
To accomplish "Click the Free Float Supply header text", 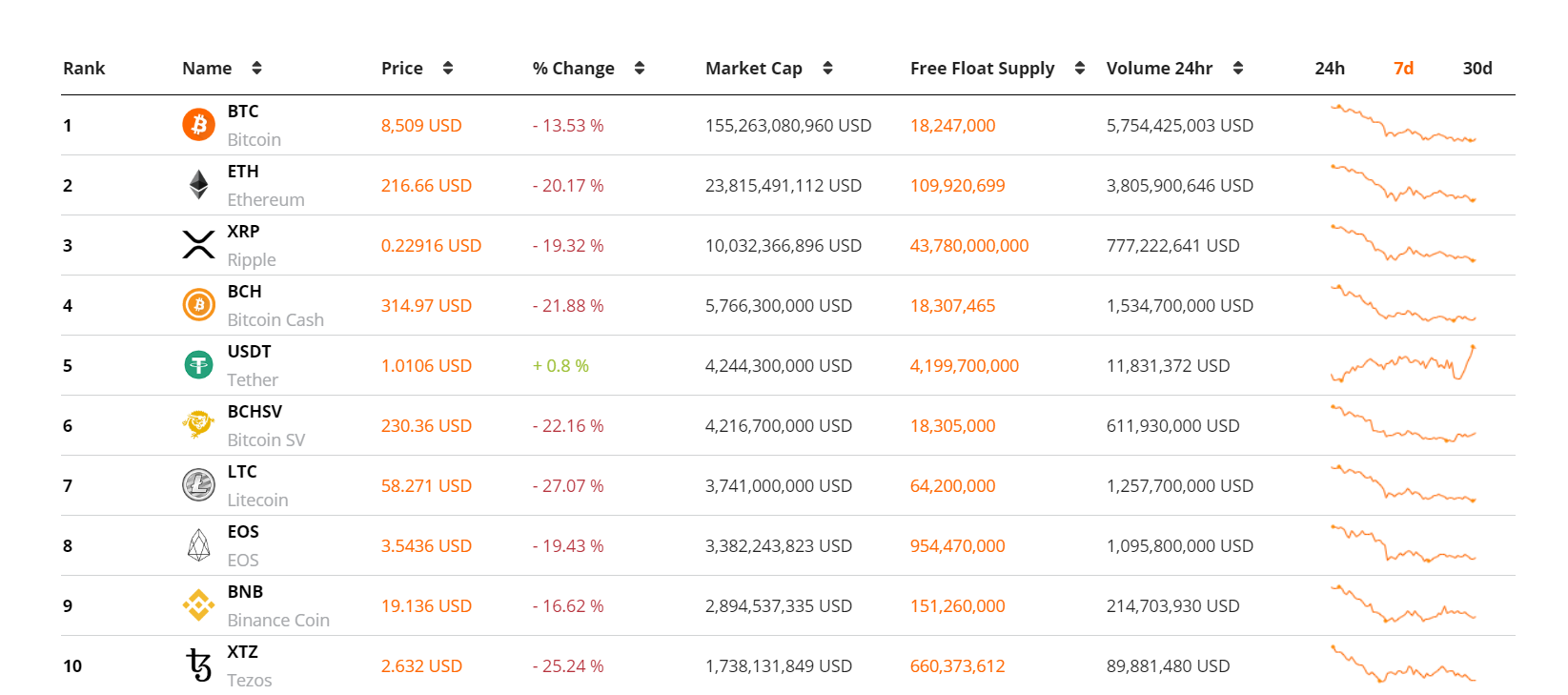I will point(982,69).
